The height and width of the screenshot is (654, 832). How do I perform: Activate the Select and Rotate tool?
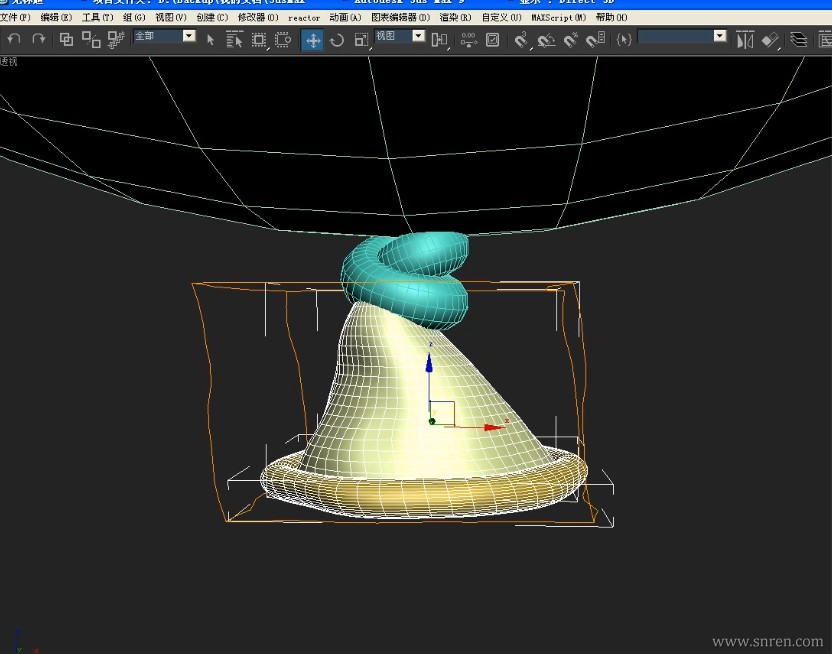[337, 39]
